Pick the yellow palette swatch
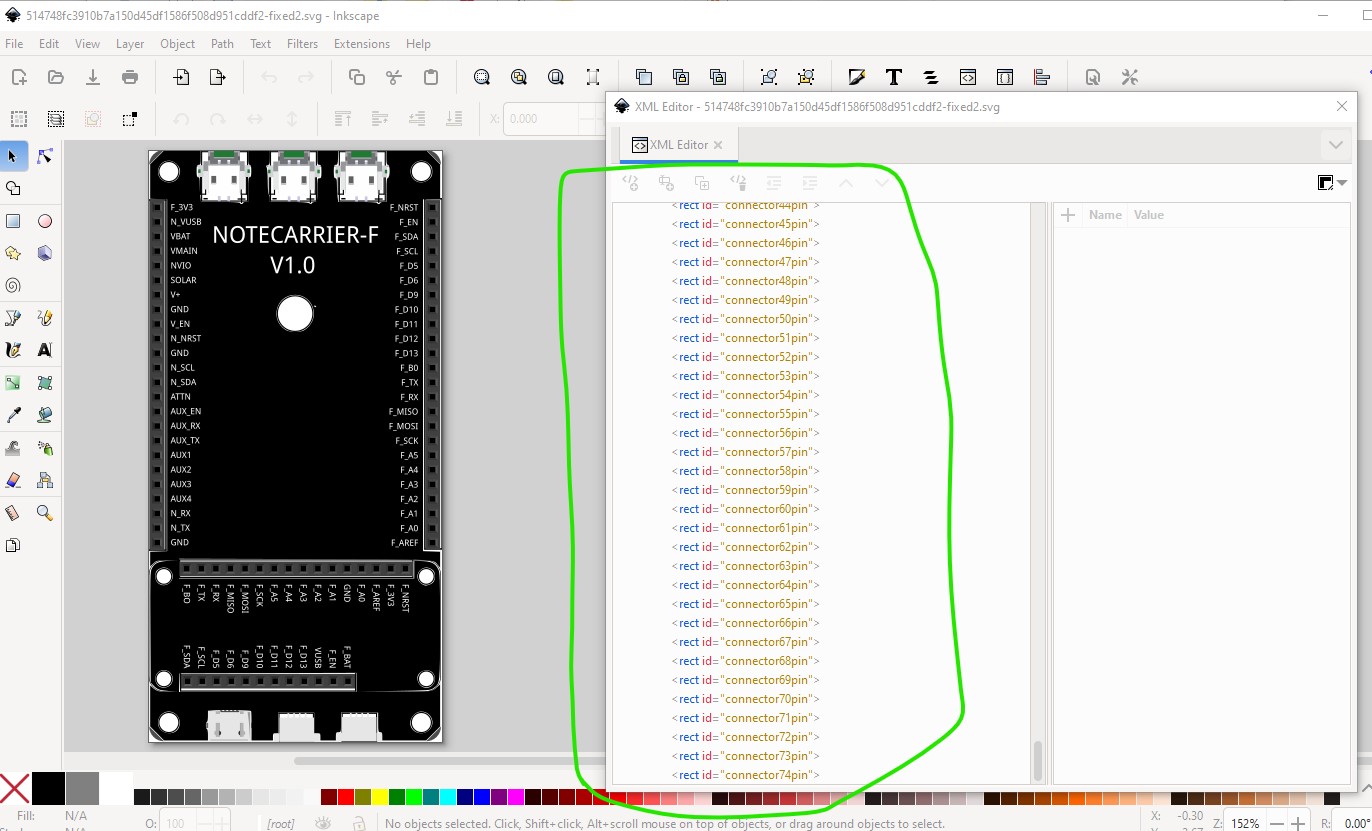 pyautogui.click(x=379, y=797)
